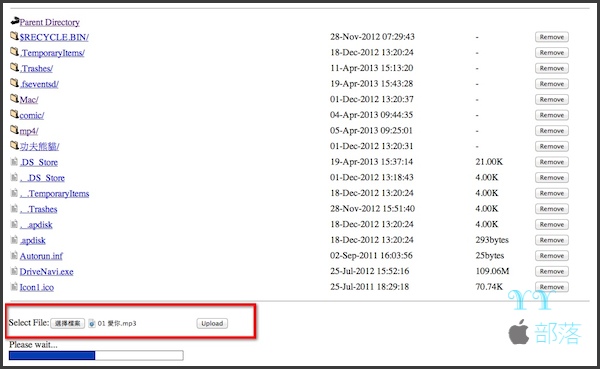Open the Autorun.inf file link
This screenshot has width=600, height=369.
coord(41,256)
